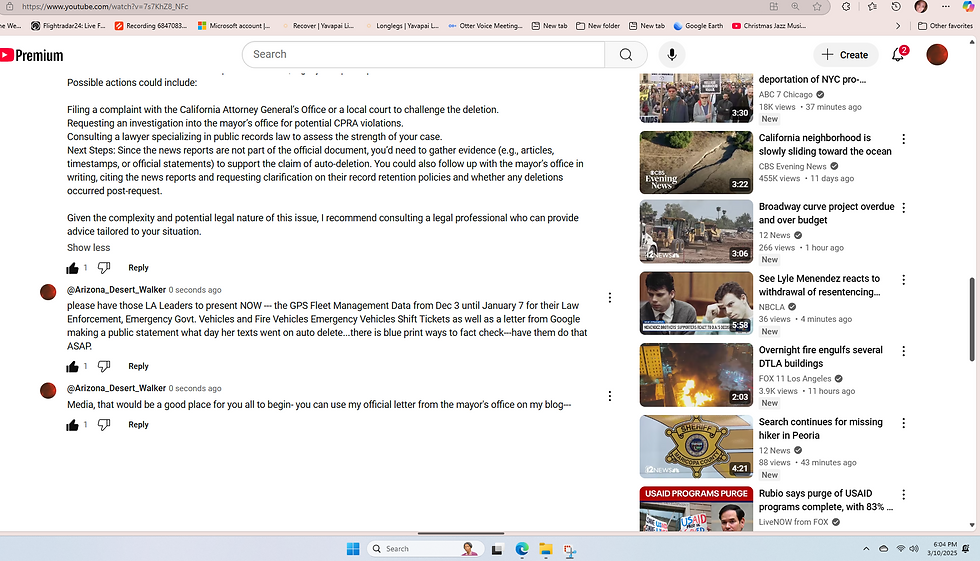This screenshot has height=561, width=980.
Task: Open the California neighborhood sliding video thumbnail
Action: [x=696, y=162]
